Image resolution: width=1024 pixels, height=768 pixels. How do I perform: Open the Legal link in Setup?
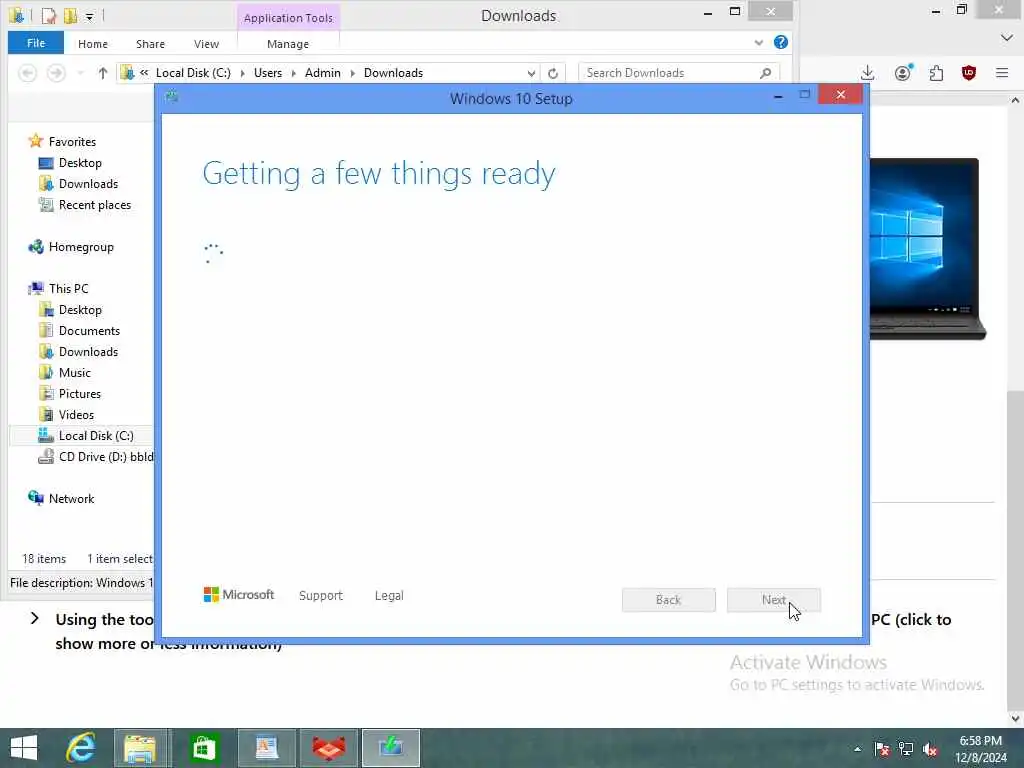pos(389,596)
